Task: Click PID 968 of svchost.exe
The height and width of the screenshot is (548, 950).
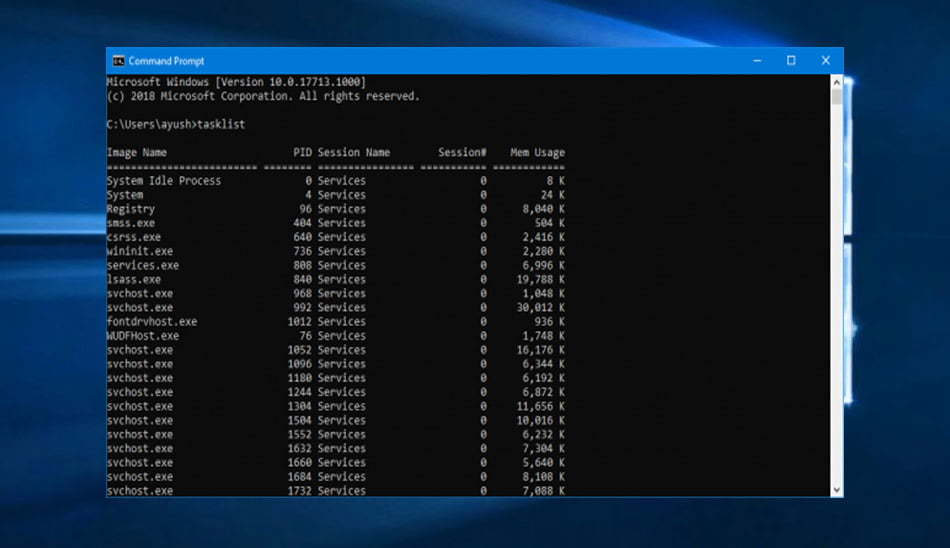Action: [302, 293]
